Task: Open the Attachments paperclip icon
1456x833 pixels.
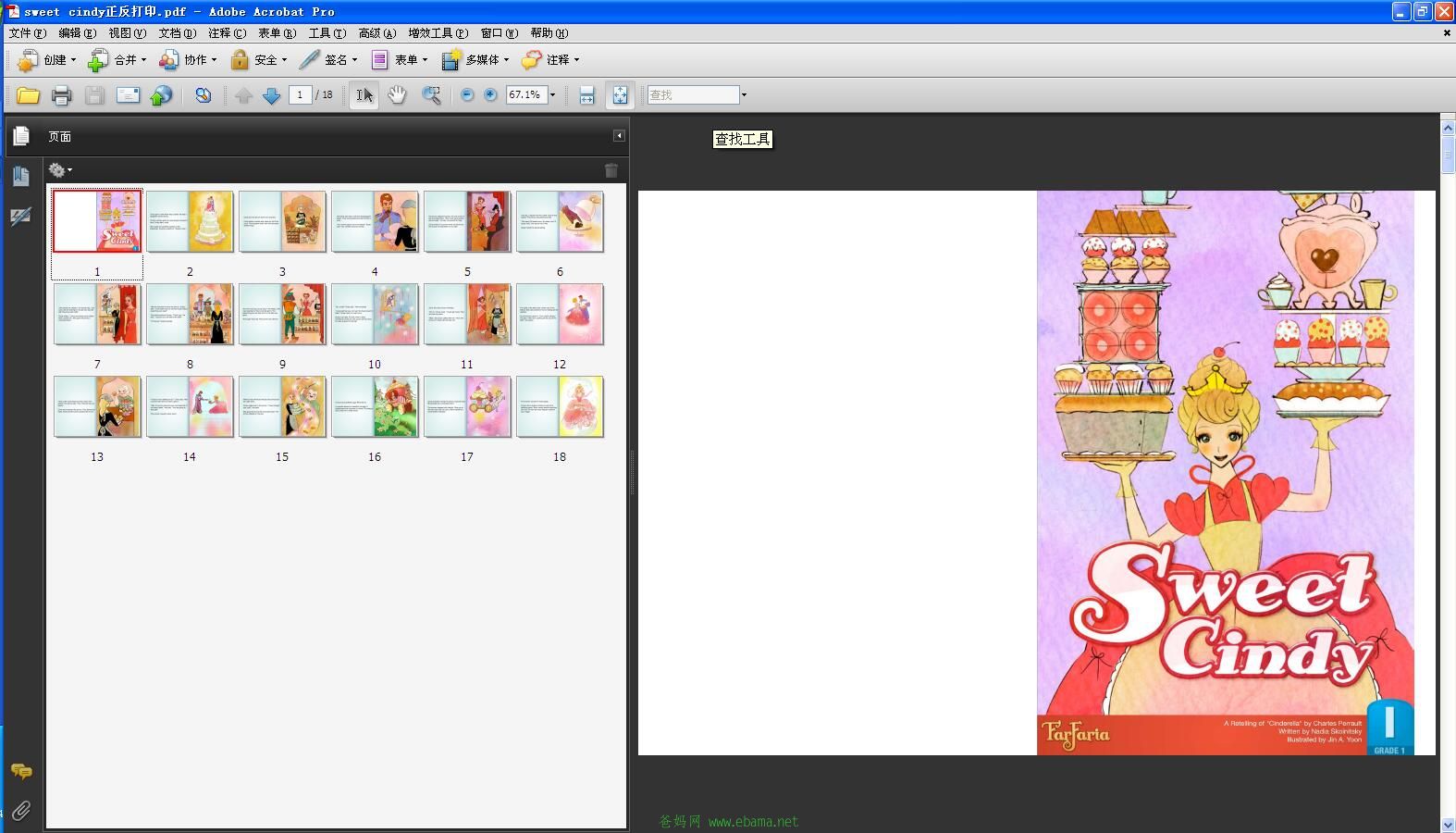Action: click(x=21, y=811)
